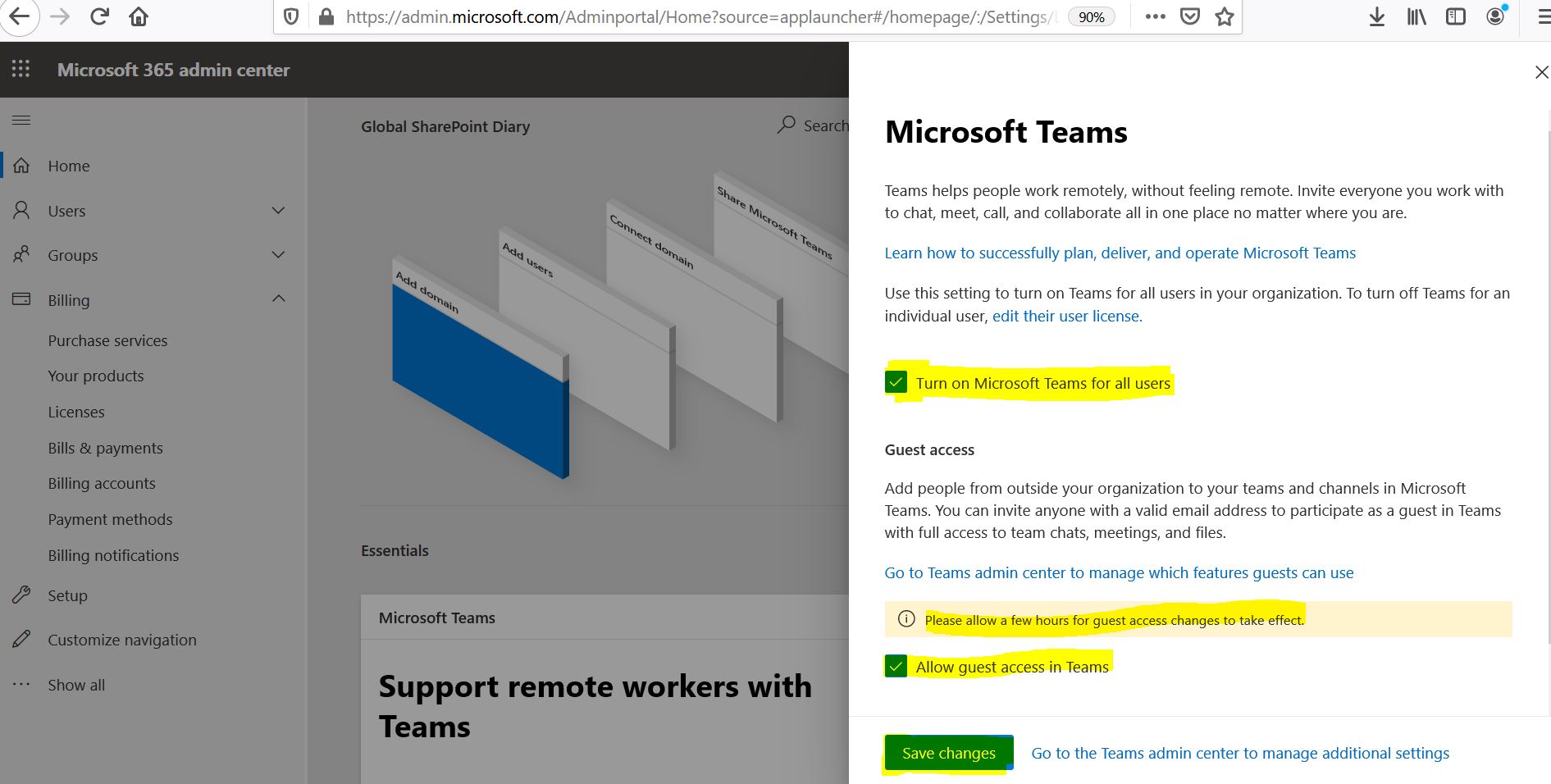Expand the Groups section chevron
1551x784 pixels.
pyautogui.click(x=278, y=255)
